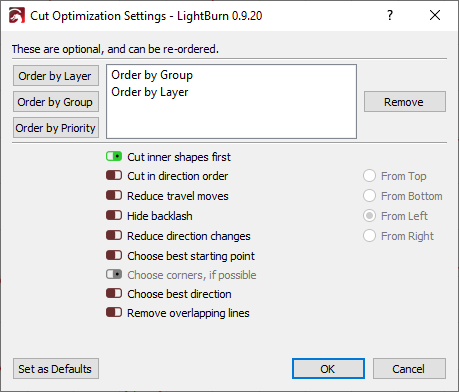Click Set as Defaults

pos(56,369)
